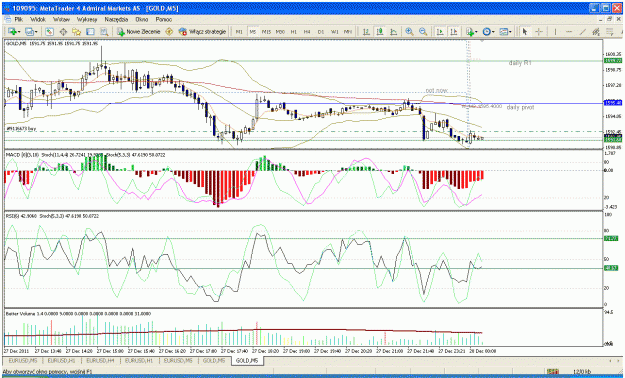Open the Okno menu
The width and height of the screenshot is (625, 378).
tap(142, 19)
